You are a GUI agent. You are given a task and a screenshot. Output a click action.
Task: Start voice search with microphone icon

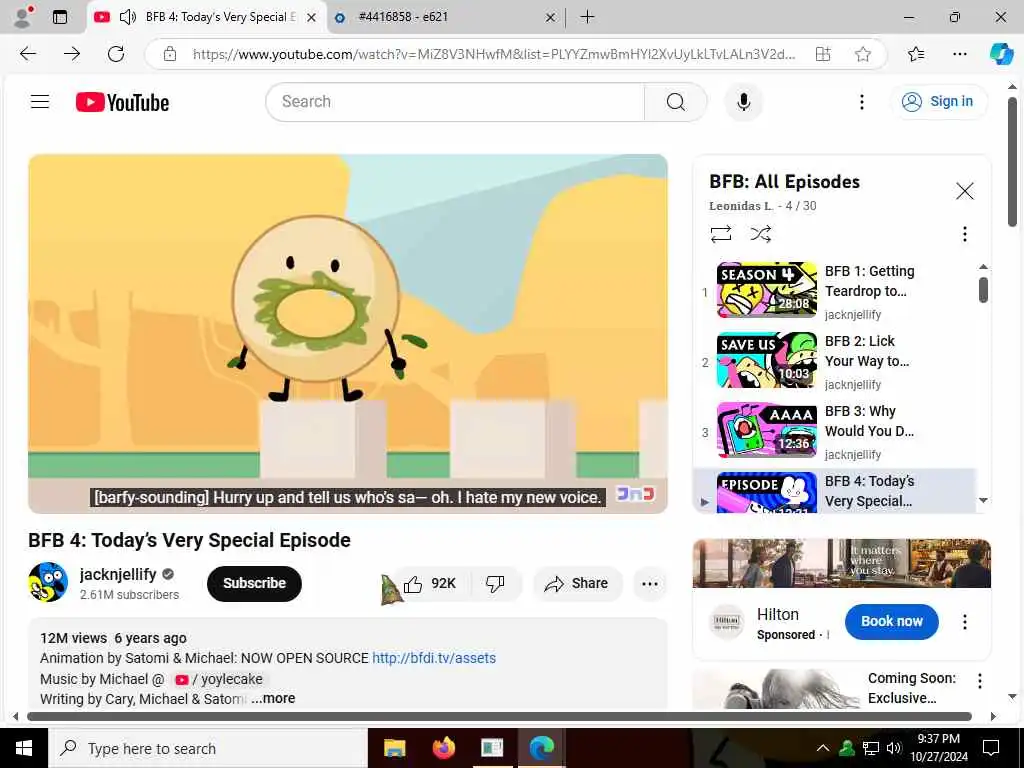tap(743, 102)
